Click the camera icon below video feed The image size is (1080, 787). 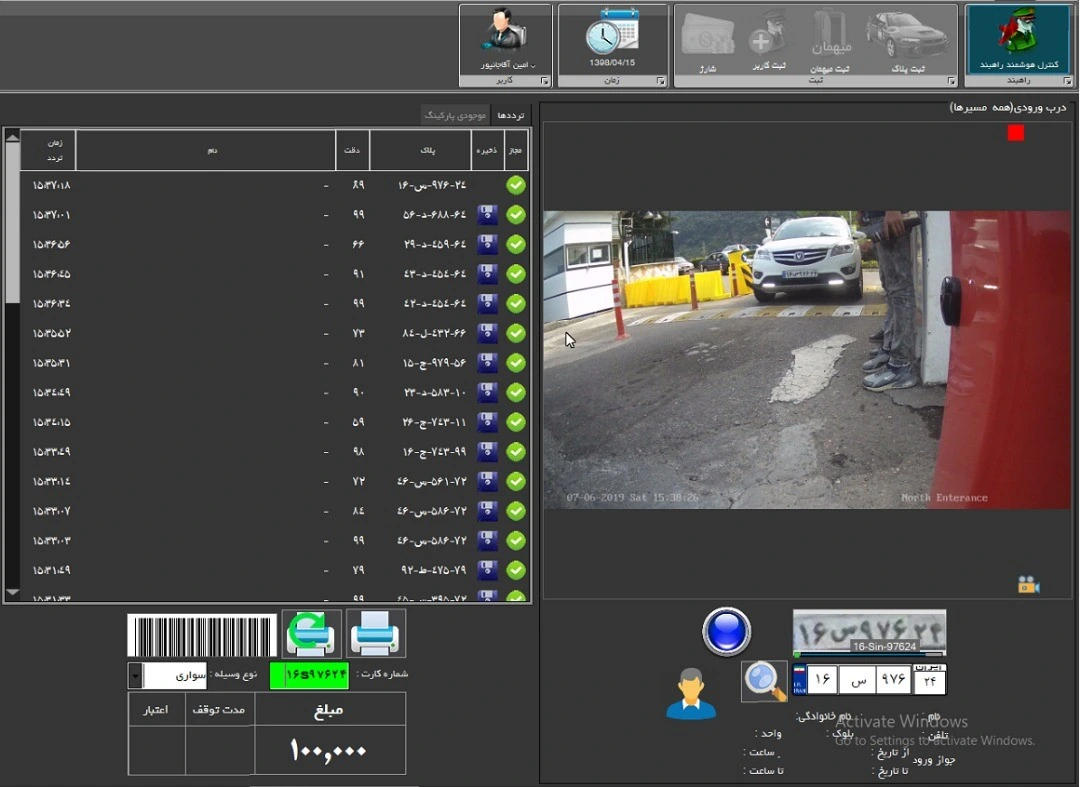[x=1029, y=586]
